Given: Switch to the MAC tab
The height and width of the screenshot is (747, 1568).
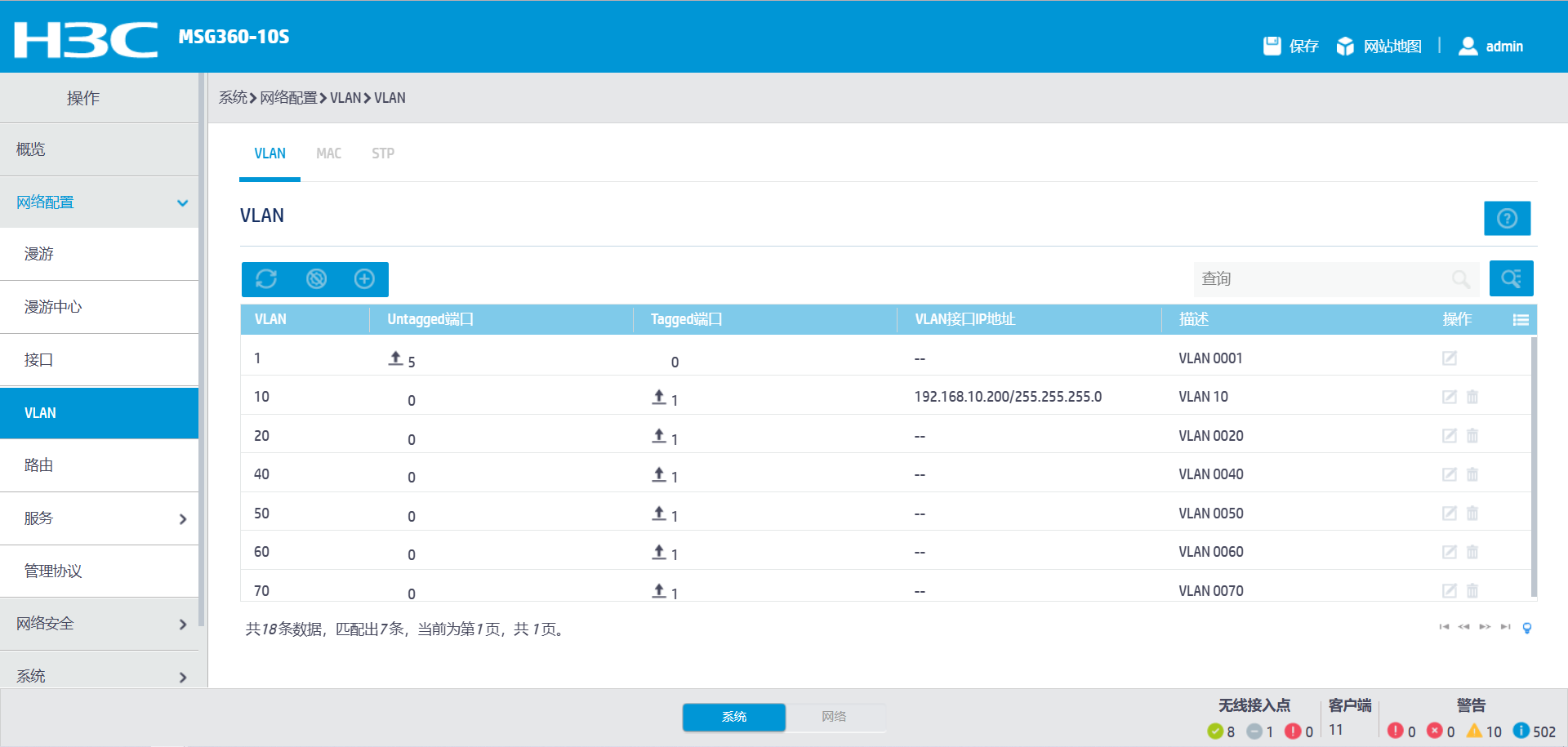Looking at the screenshot, I should pyautogui.click(x=328, y=153).
